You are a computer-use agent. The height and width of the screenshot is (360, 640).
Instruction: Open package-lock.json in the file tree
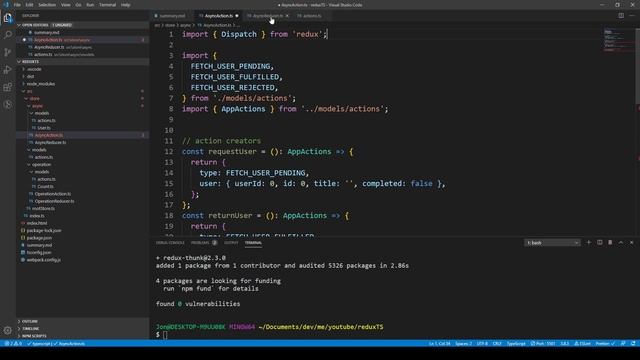coord(44,231)
